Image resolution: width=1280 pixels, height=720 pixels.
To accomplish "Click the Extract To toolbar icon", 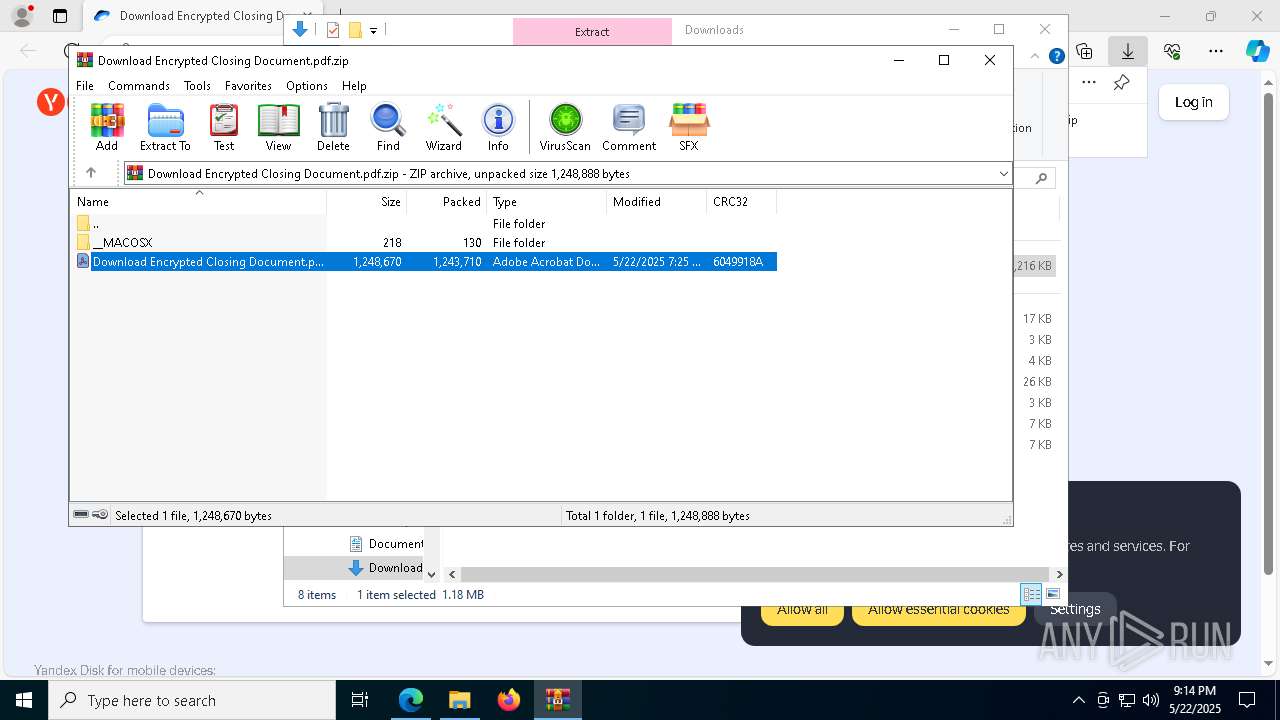I will [165, 127].
